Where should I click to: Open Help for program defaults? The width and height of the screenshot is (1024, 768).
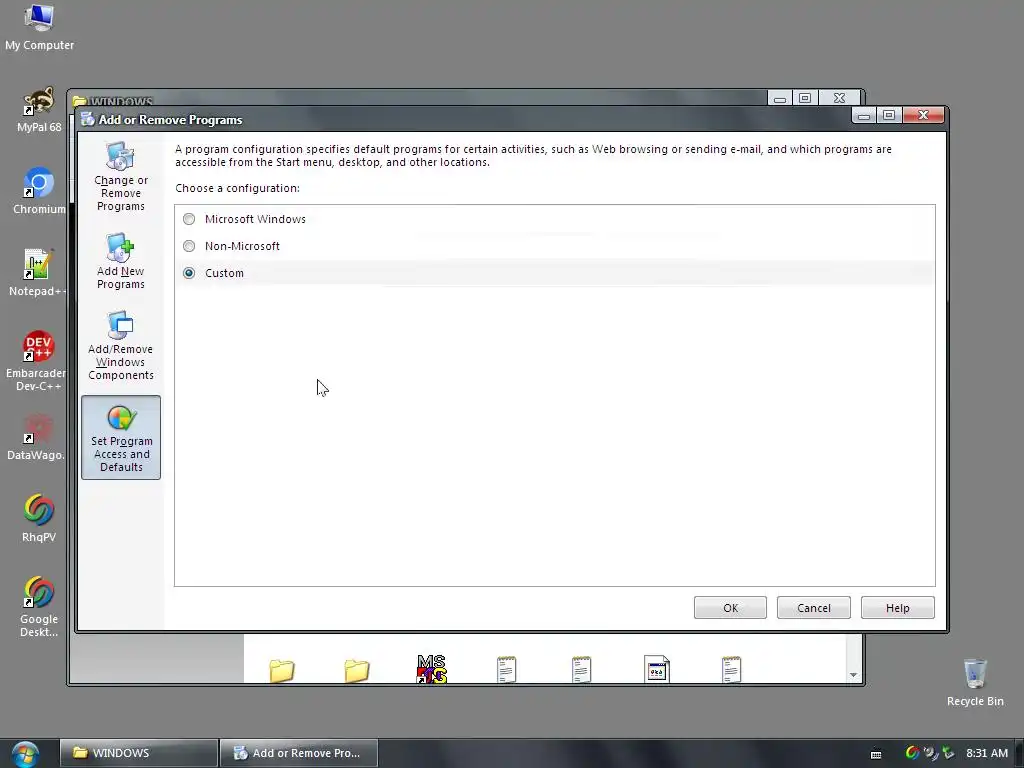(897, 608)
